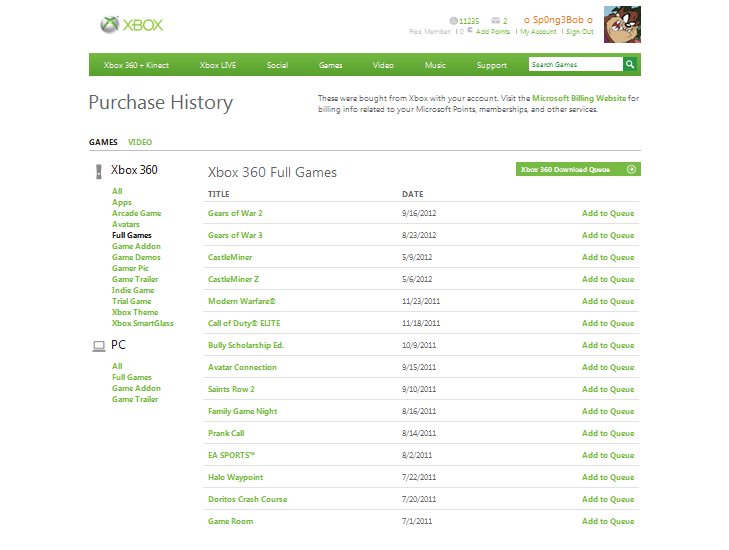Screen dimensions: 729x550
Task: Switch to the VIDEO tab
Action: coord(140,142)
